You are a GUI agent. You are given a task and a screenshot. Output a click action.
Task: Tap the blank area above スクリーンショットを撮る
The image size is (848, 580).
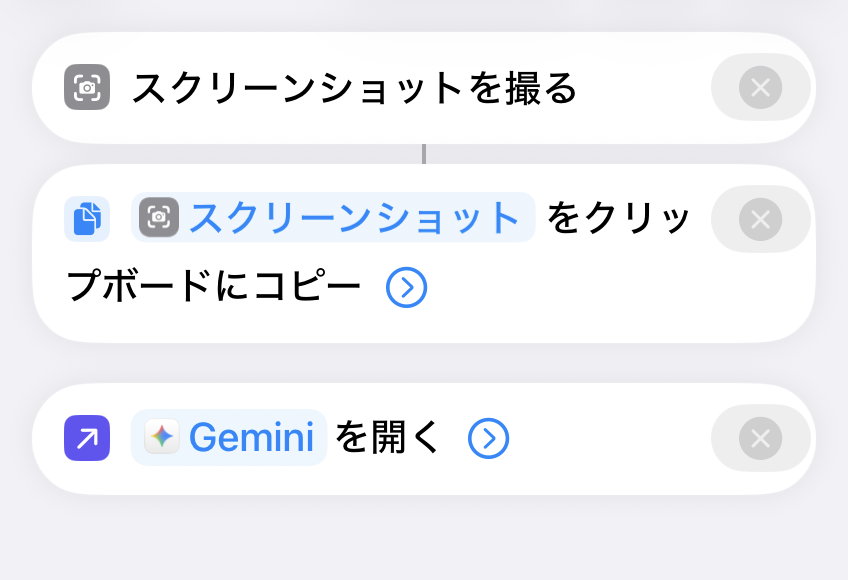(424, 15)
